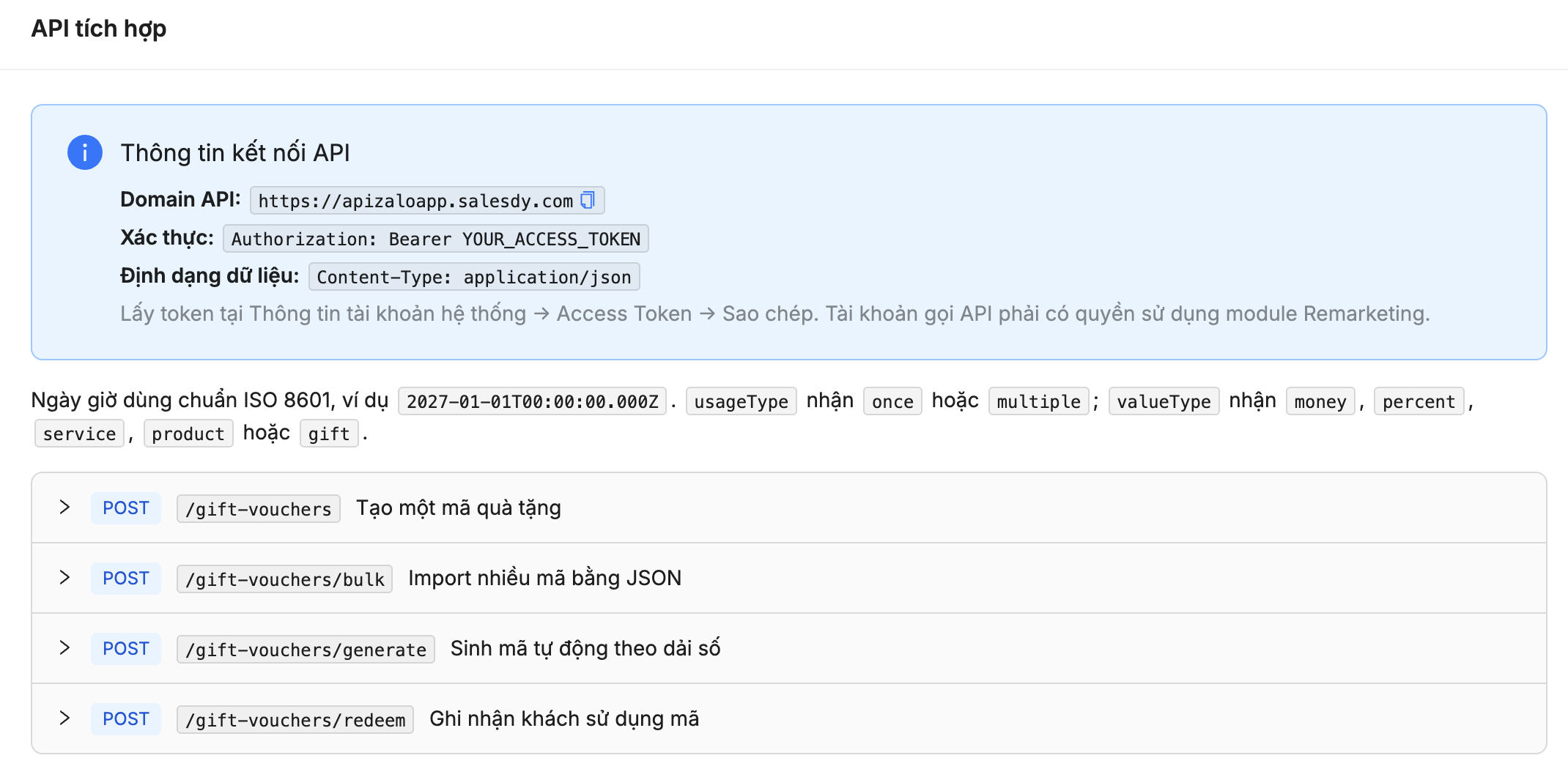The height and width of the screenshot is (769, 1568).
Task: Click the percent code tag
Action: (1419, 401)
